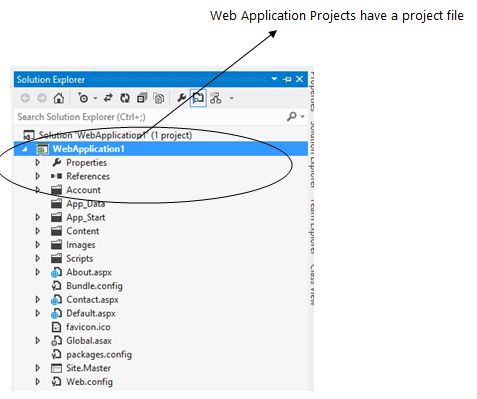Expand the Global.asax node

38,341
